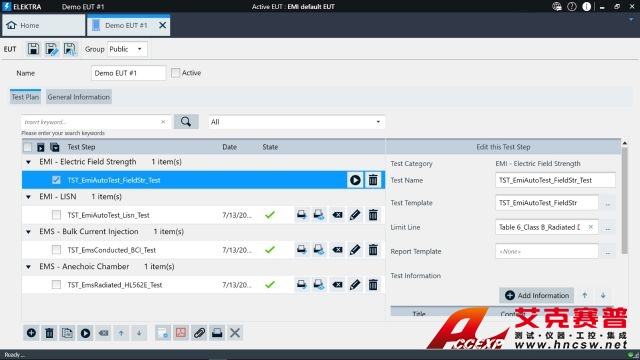Image resolution: width=640 pixels, height=360 pixels.
Task: Collapse the EMS - Bulk Current Injection group
Action: 28,232
